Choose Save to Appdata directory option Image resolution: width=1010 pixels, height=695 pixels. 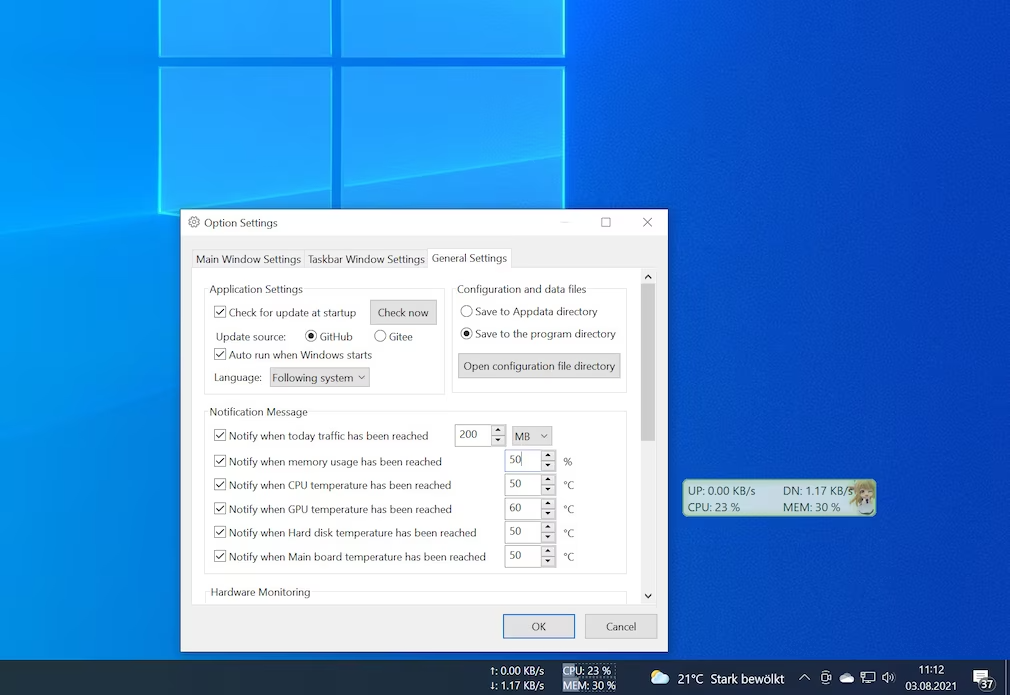point(467,312)
